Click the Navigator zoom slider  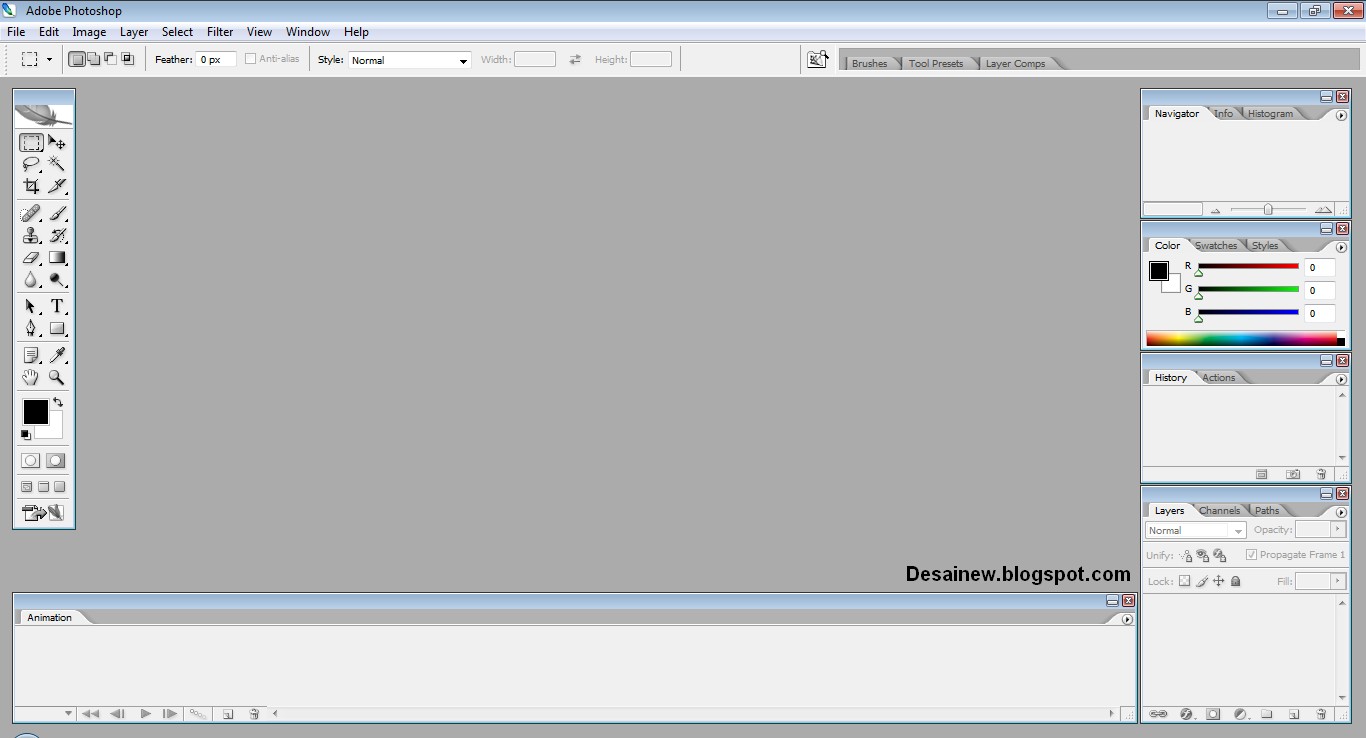click(x=1268, y=209)
